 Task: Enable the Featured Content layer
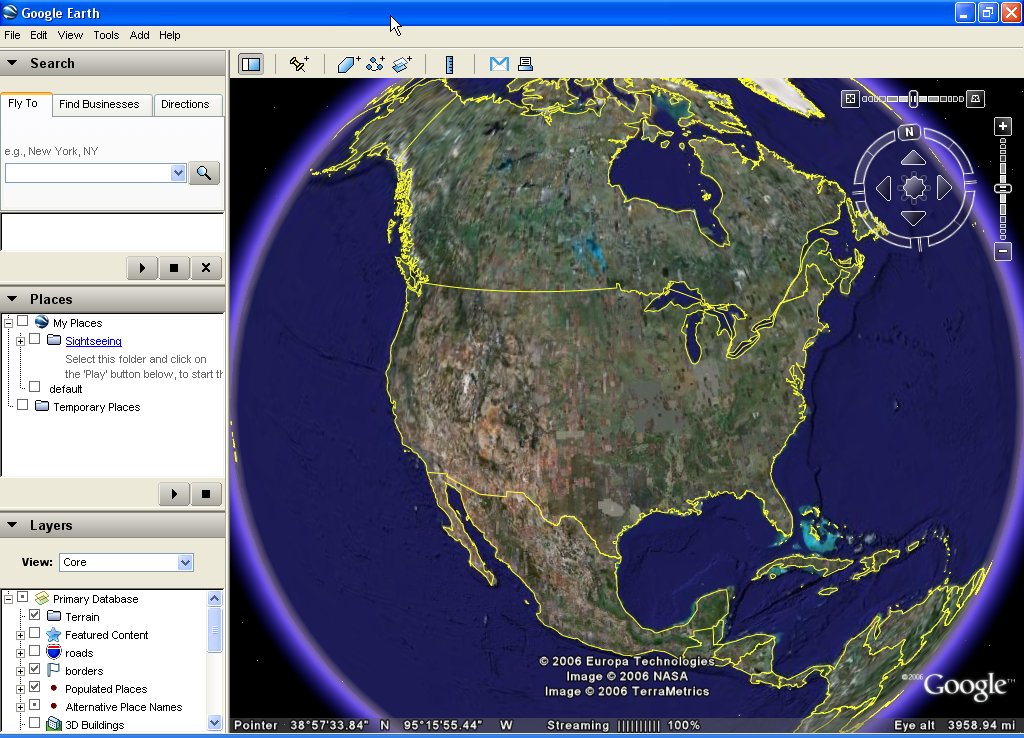[x=35, y=633]
